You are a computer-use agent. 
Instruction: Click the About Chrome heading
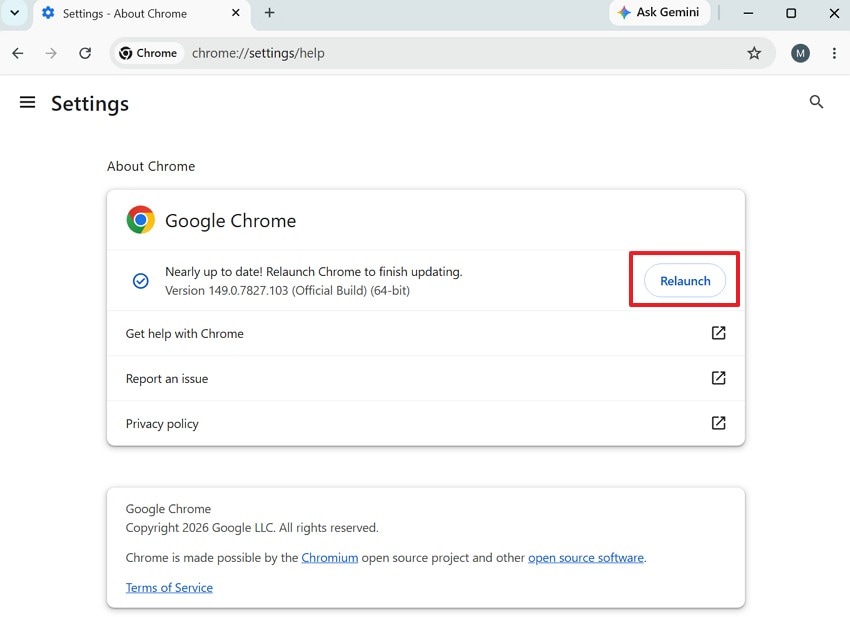point(151,166)
